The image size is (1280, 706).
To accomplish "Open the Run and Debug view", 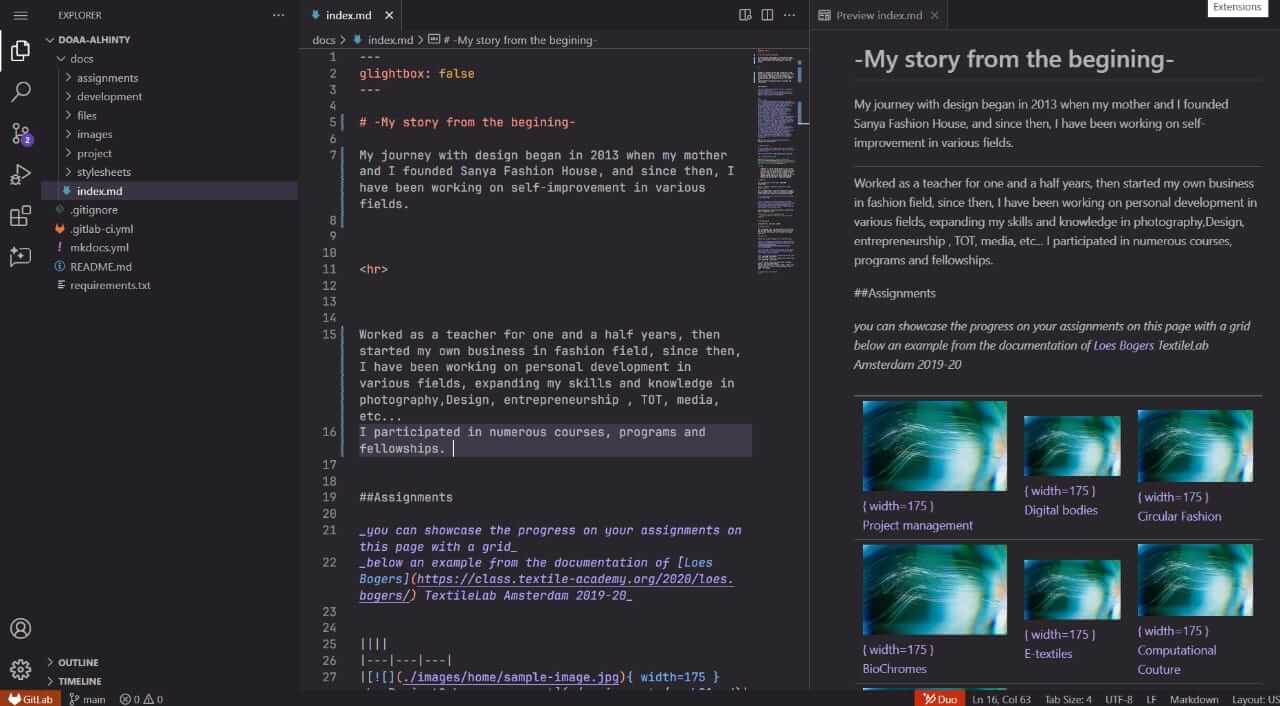I will point(20,175).
